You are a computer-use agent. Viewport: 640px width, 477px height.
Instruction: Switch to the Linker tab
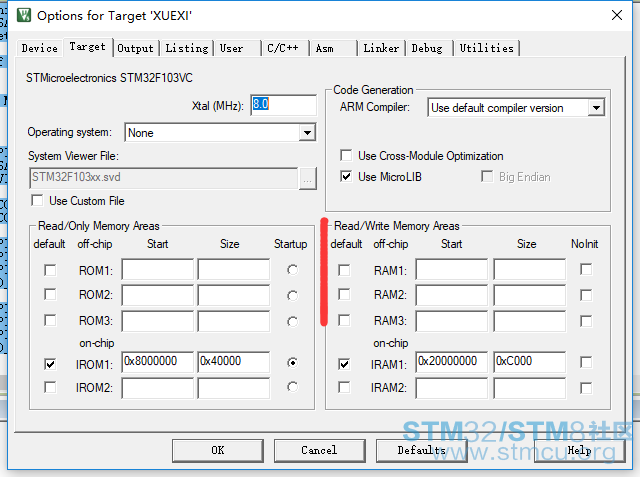381,48
